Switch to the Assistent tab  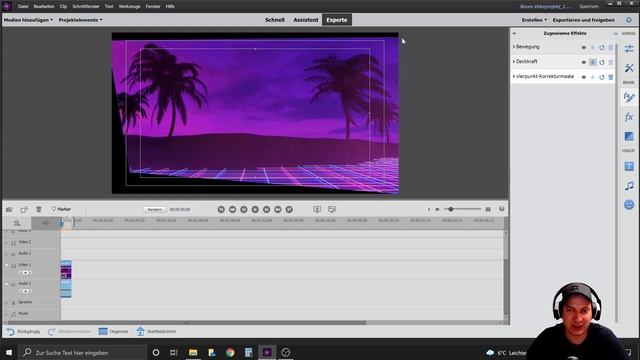click(x=306, y=20)
